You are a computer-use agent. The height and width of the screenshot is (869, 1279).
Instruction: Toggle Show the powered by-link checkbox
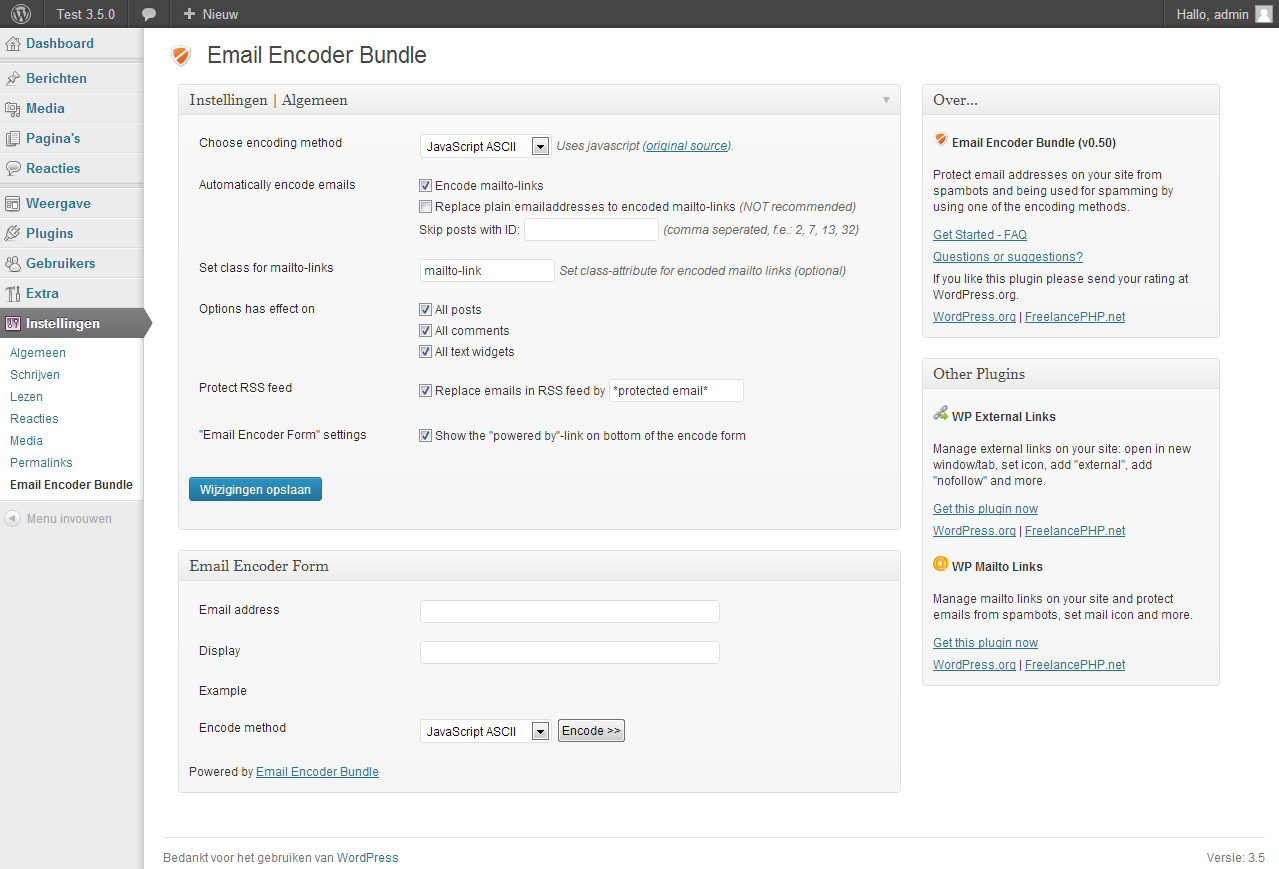(426, 436)
